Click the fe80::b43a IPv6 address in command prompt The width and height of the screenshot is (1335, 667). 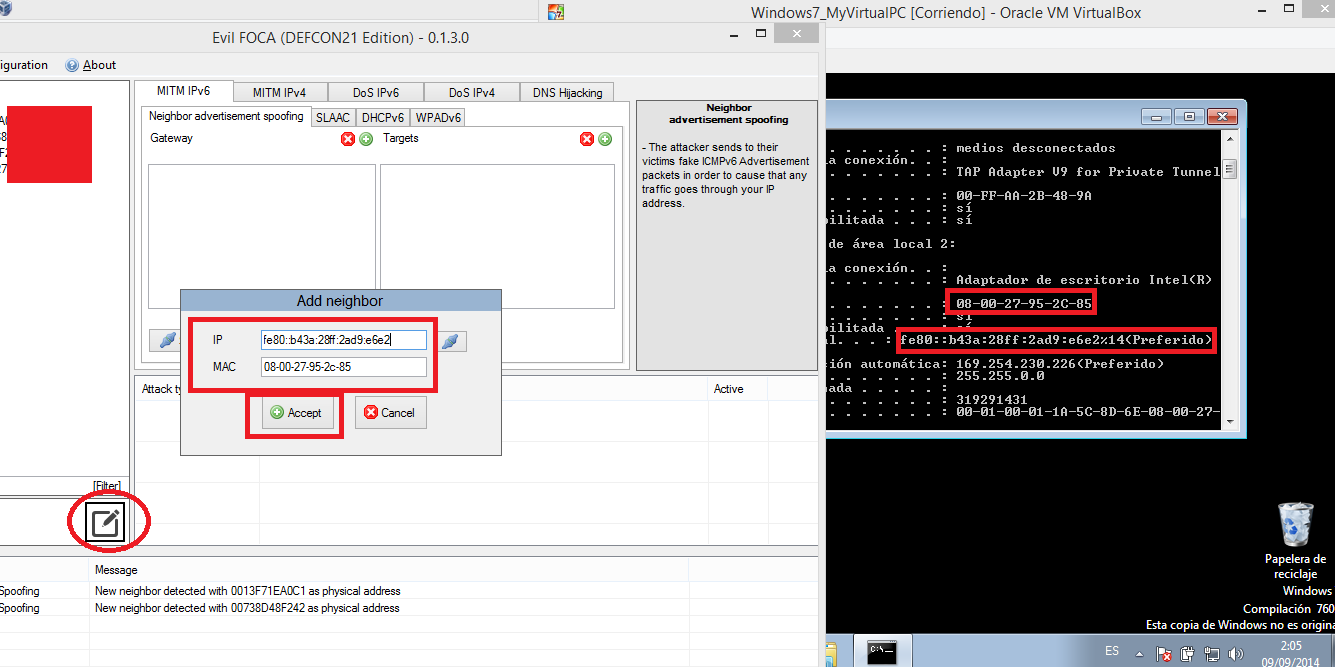coord(1056,340)
